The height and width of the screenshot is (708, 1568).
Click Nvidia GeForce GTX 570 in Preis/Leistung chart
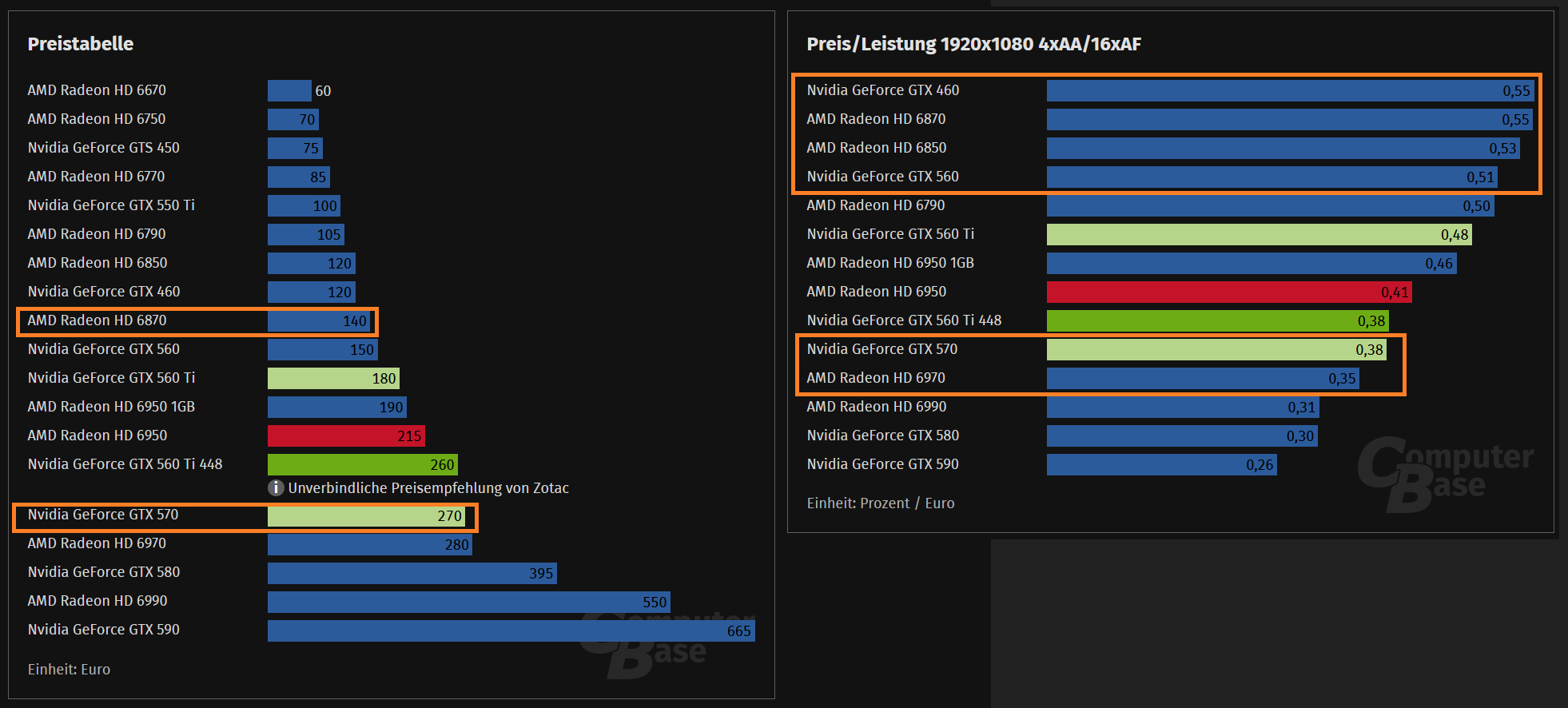[882, 349]
